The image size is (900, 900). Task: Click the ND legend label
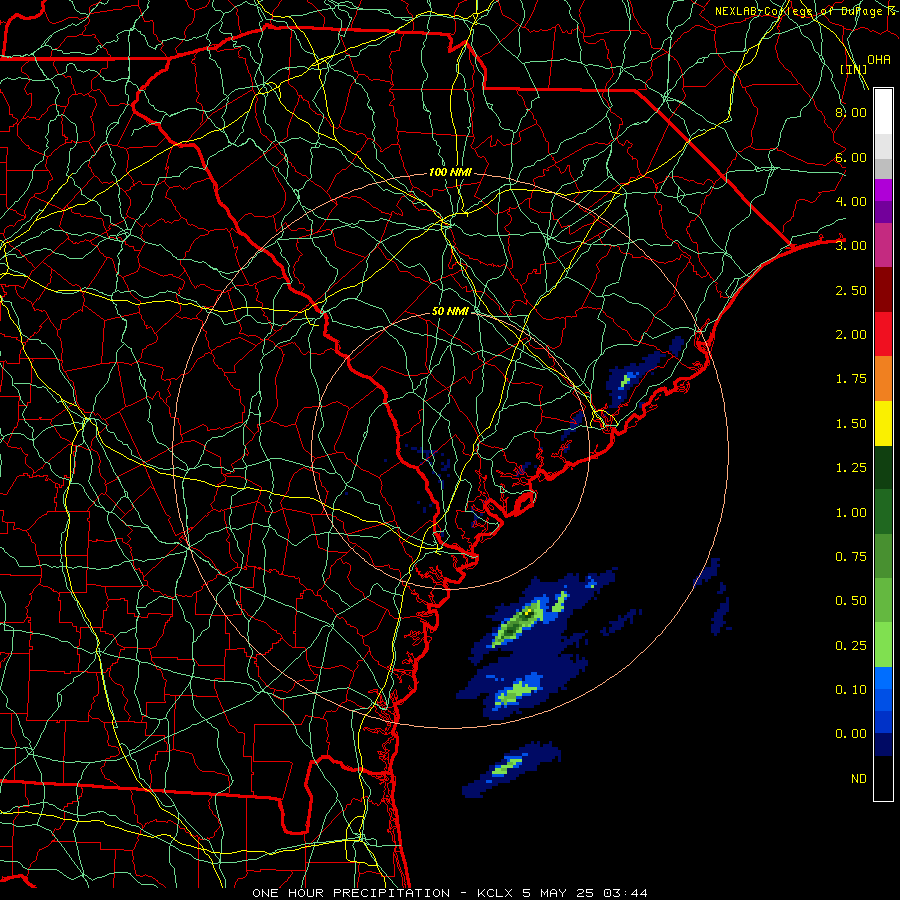[859, 779]
